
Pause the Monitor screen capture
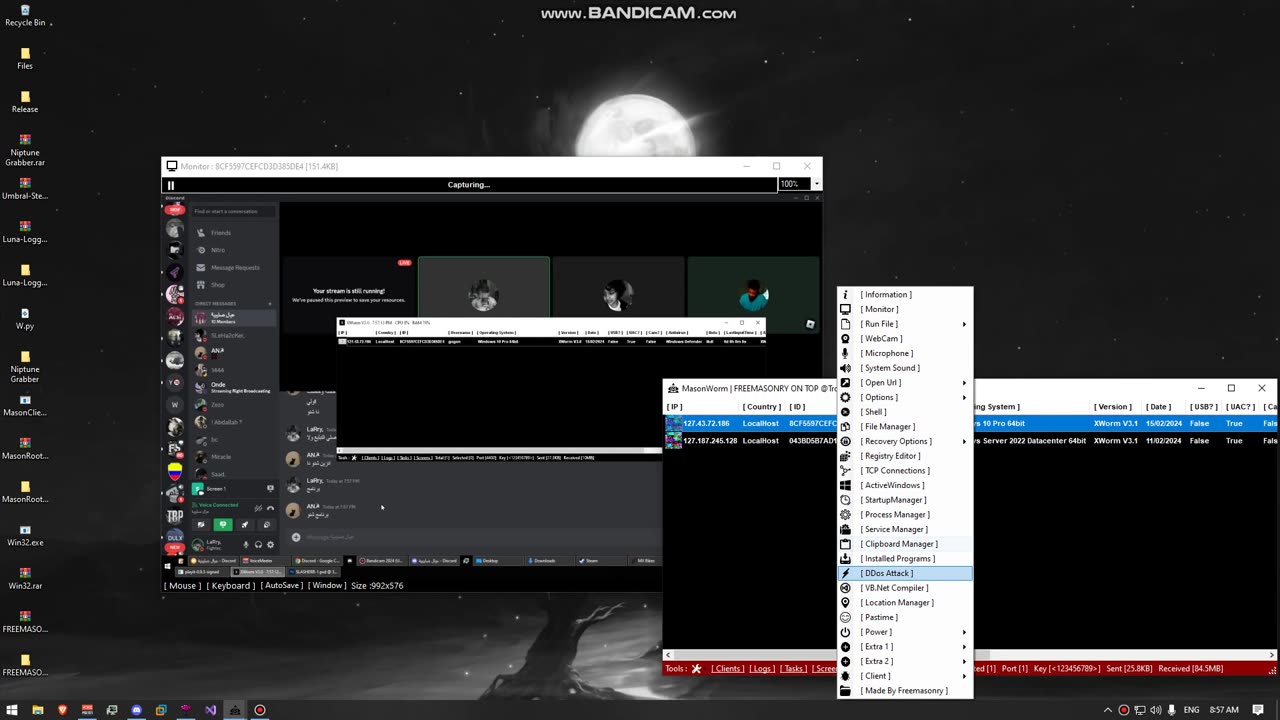pyautogui.click(x=171, y=185)
